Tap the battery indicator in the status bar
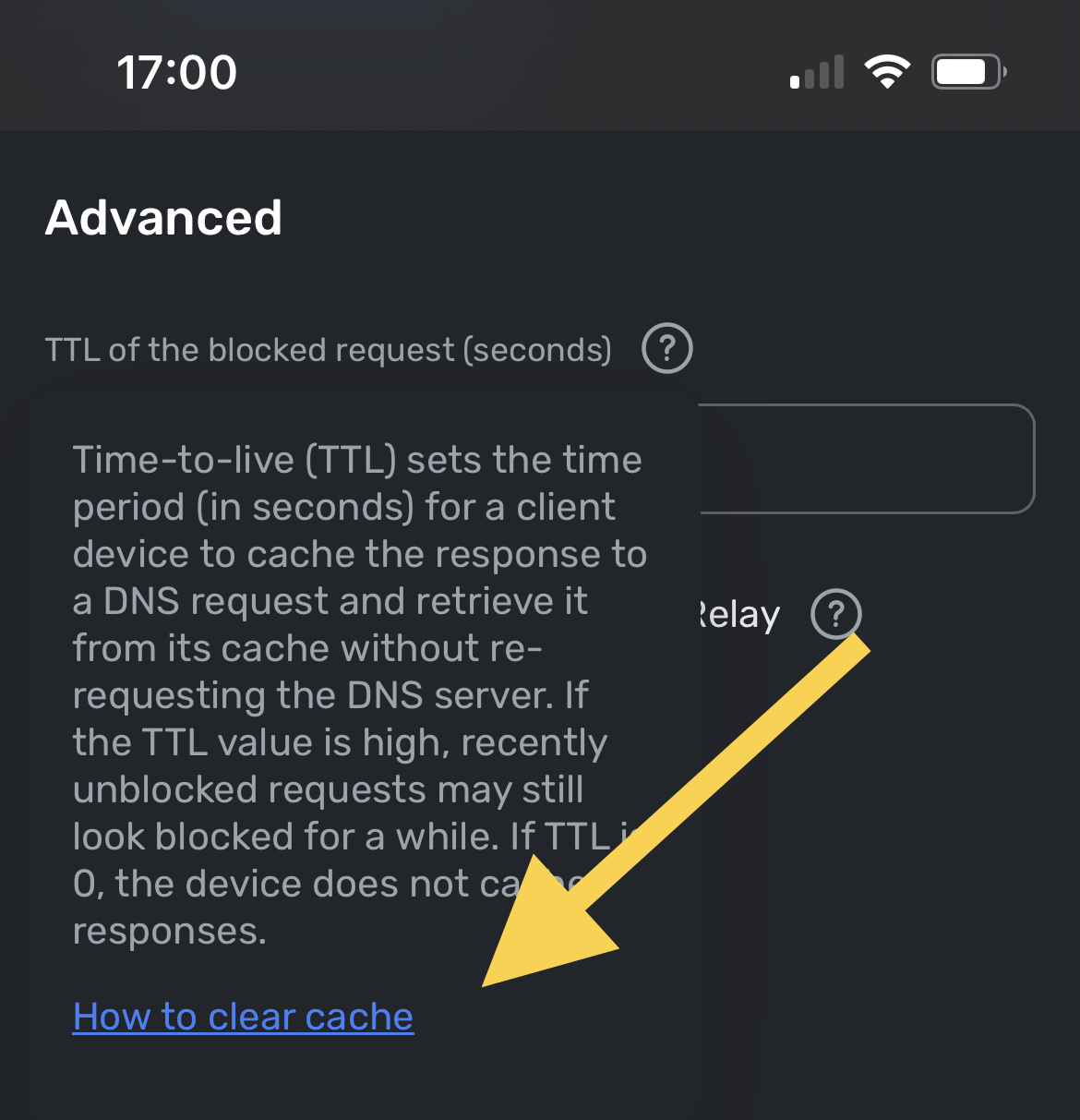This screenshot has height=1120, width=1080. click(966, 70)
